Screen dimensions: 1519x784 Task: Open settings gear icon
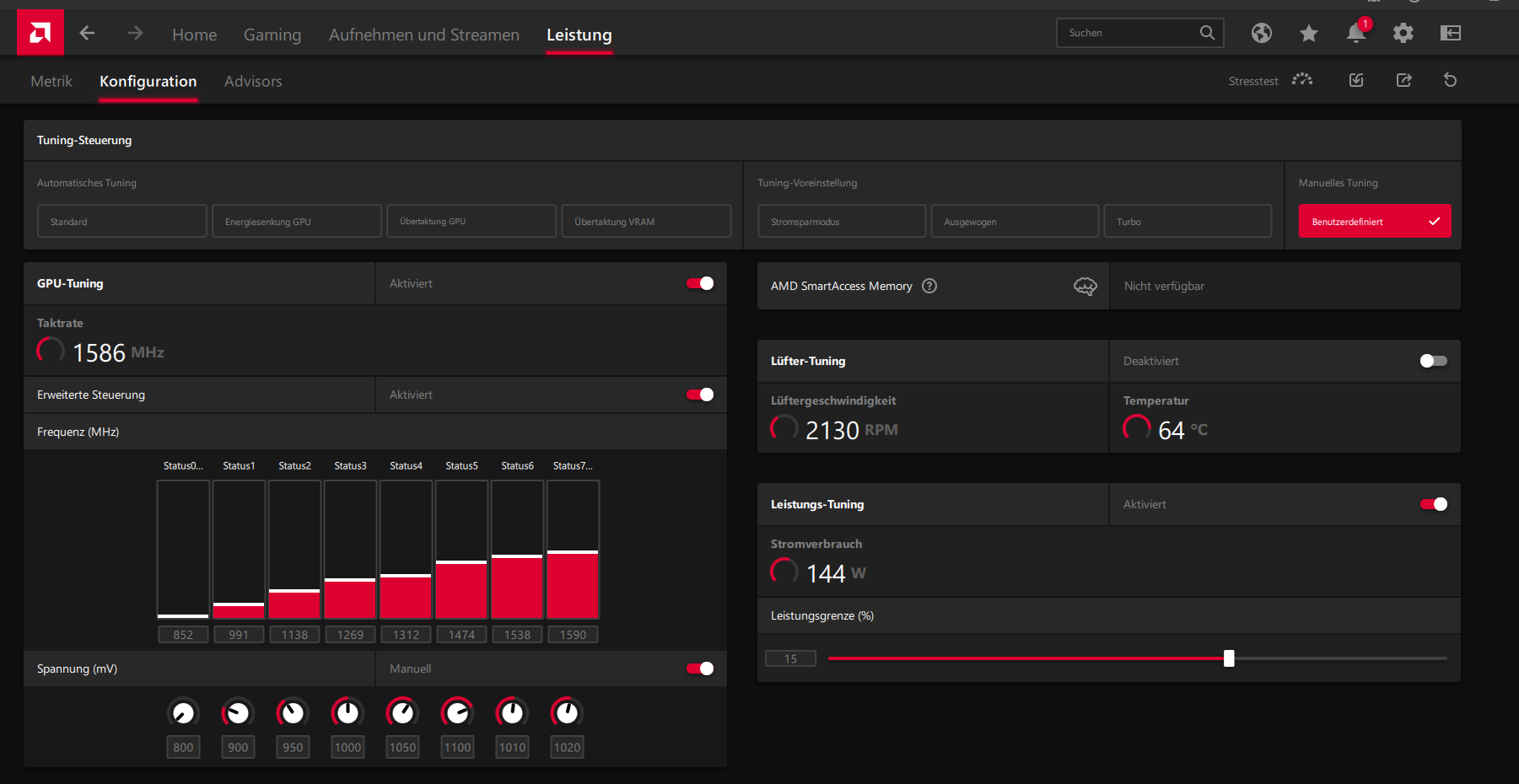pyautogui.click(x=1403, y=33)
